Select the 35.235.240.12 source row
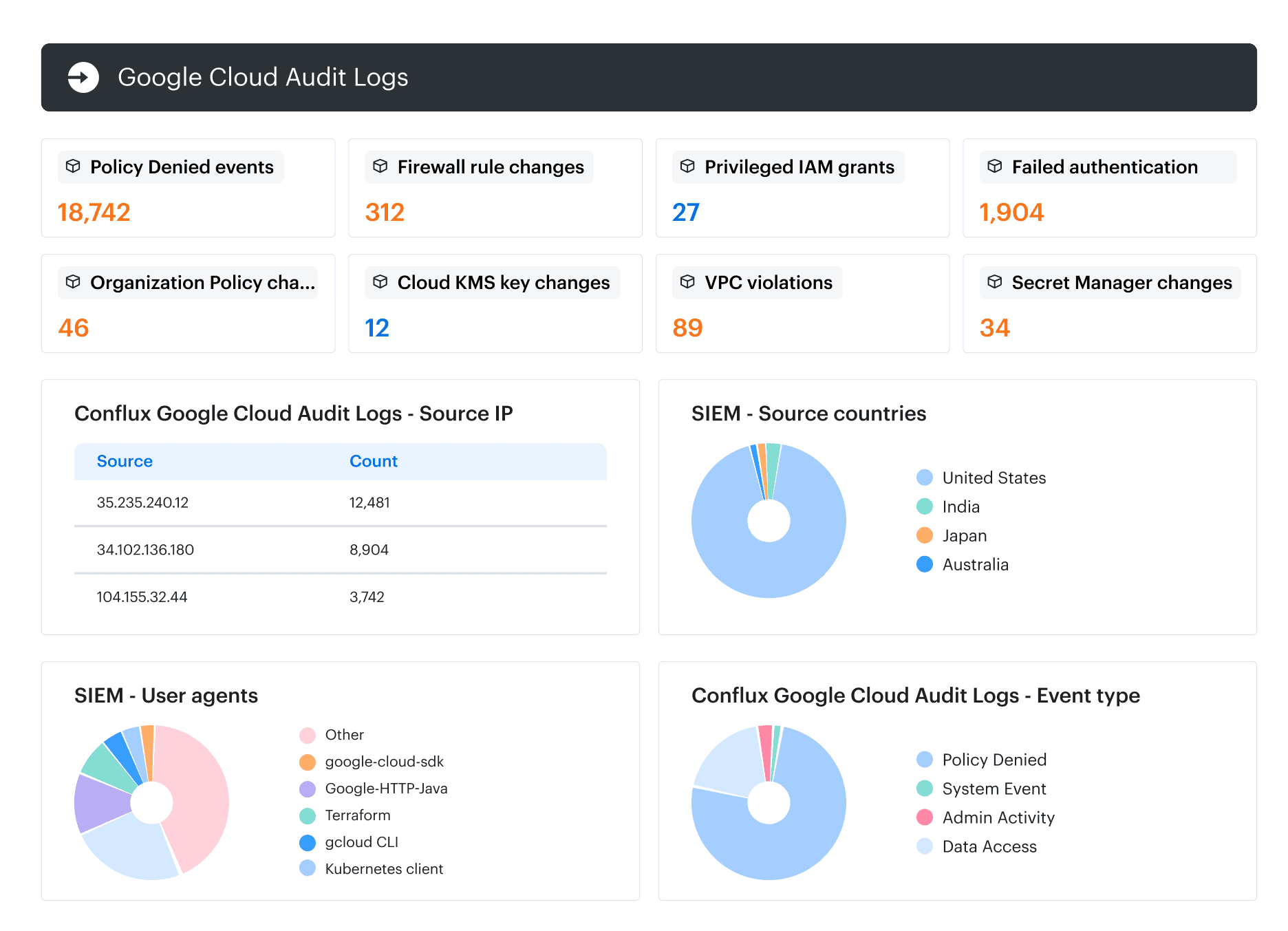The image size is (1288, 931). click(x=341, y=503)
